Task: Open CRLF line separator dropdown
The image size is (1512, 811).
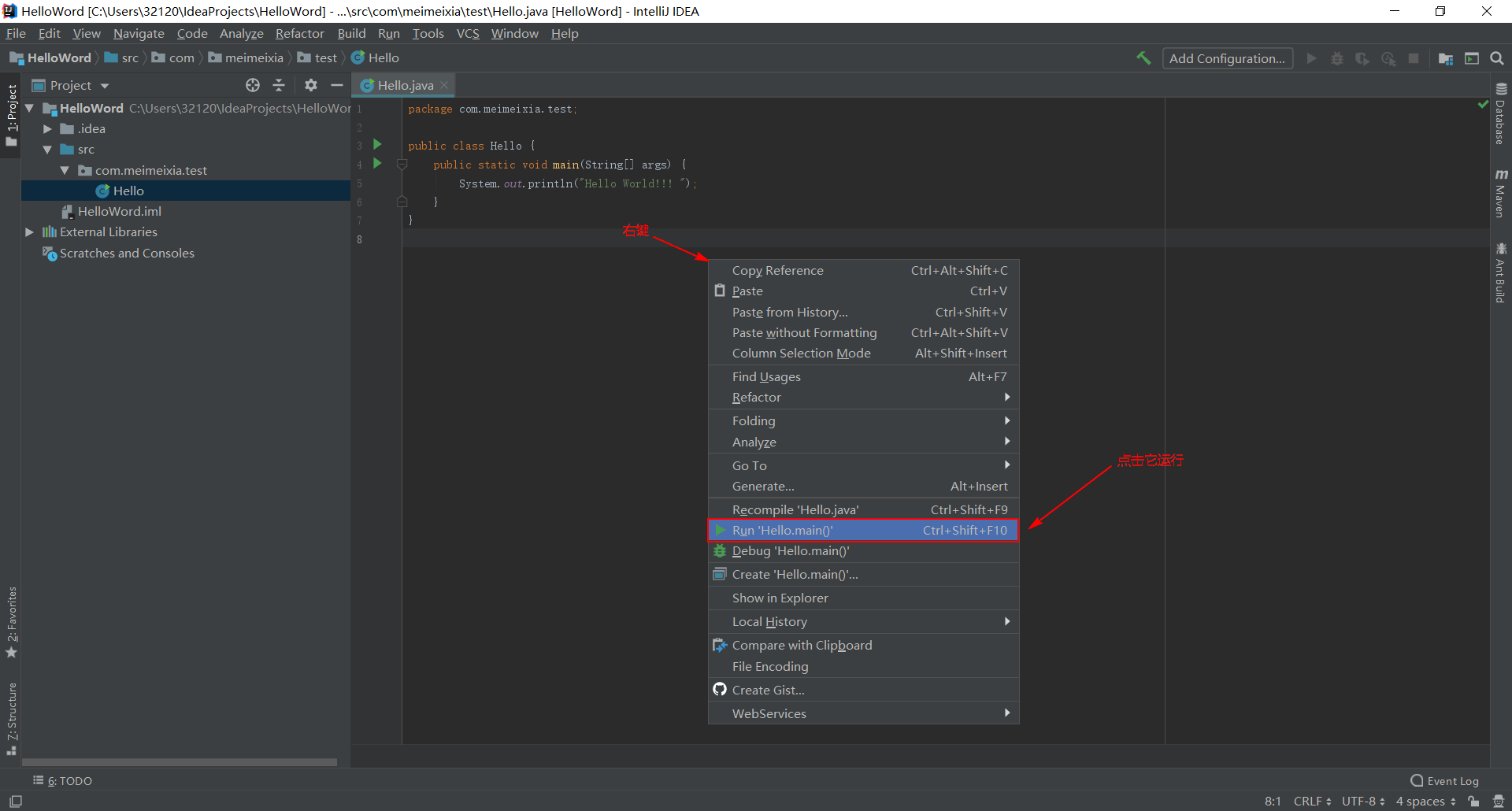Action: click(x=1312, y=801)
